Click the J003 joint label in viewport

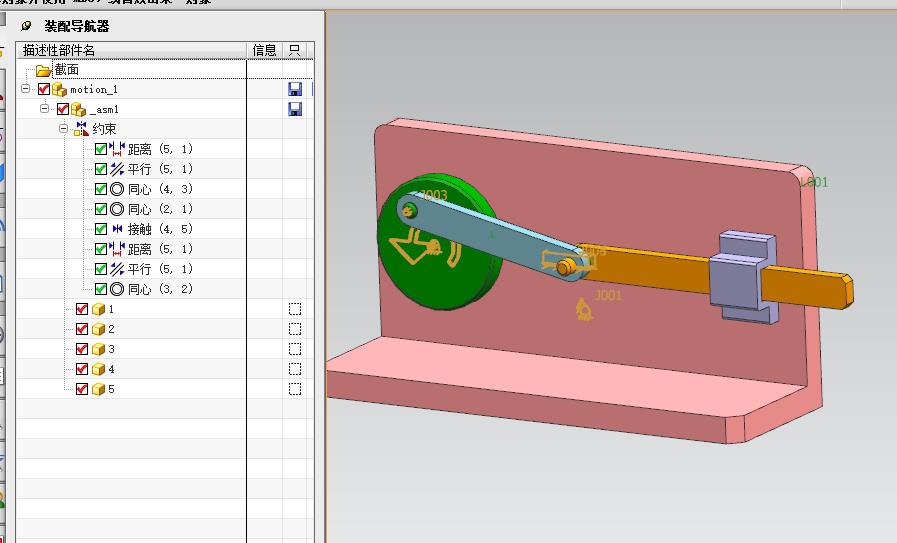(434, 195)
